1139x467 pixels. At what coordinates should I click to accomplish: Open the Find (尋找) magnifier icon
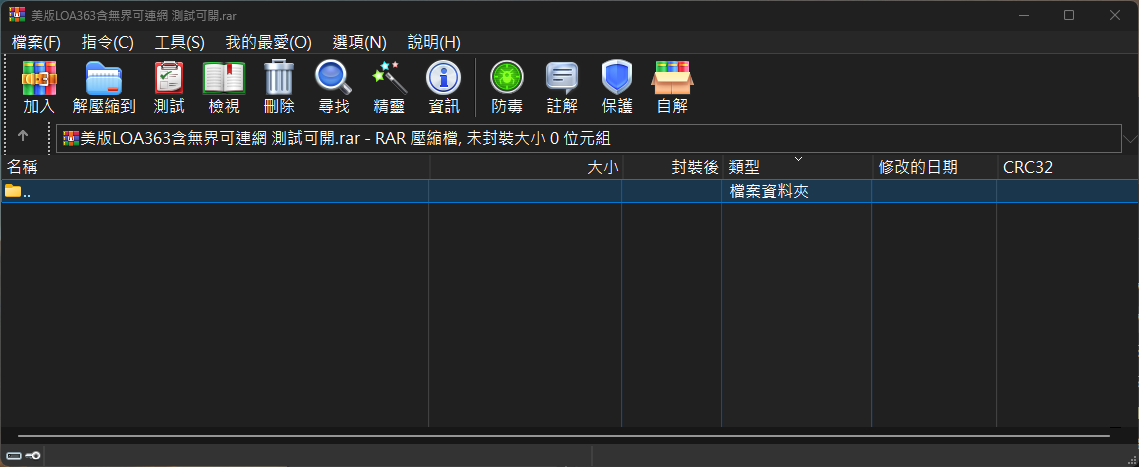pos(333,86)
